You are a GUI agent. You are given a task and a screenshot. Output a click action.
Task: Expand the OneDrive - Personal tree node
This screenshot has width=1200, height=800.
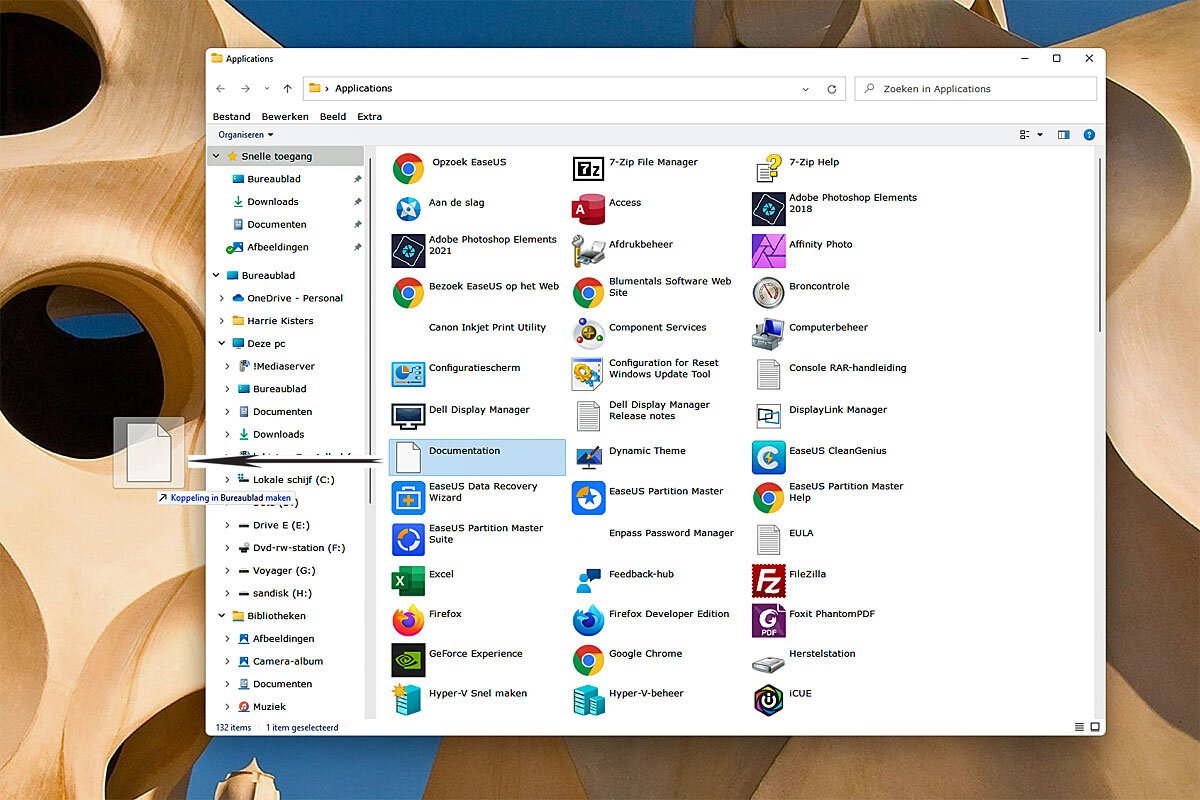point(222,298)
